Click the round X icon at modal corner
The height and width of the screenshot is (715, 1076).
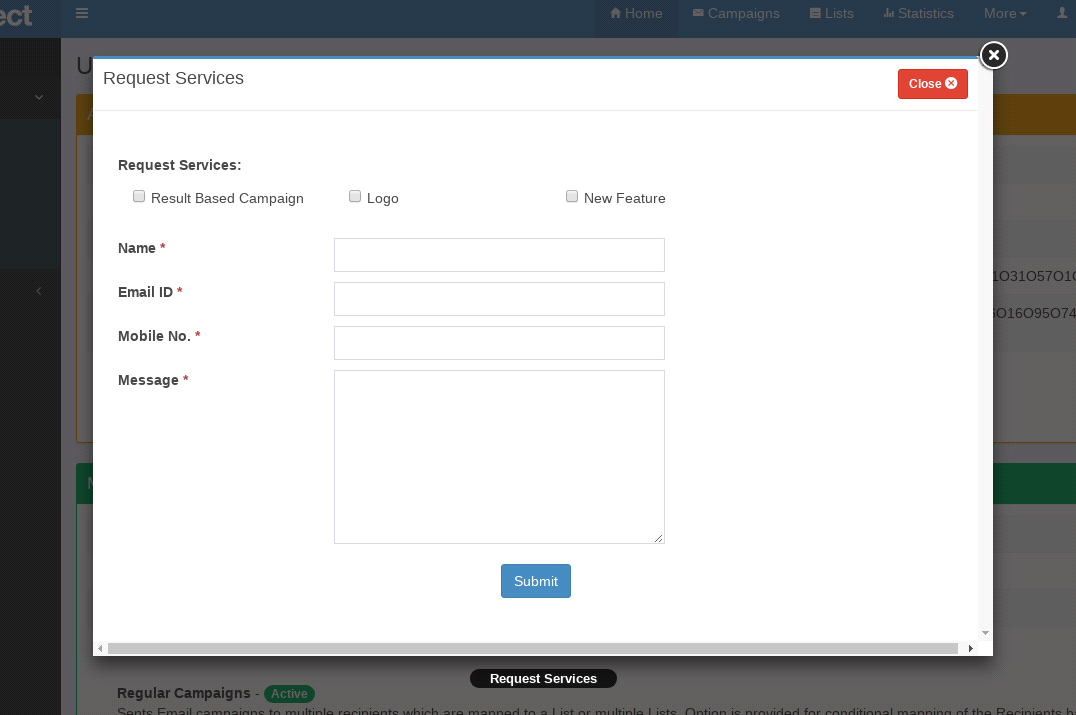coord(992,55)
